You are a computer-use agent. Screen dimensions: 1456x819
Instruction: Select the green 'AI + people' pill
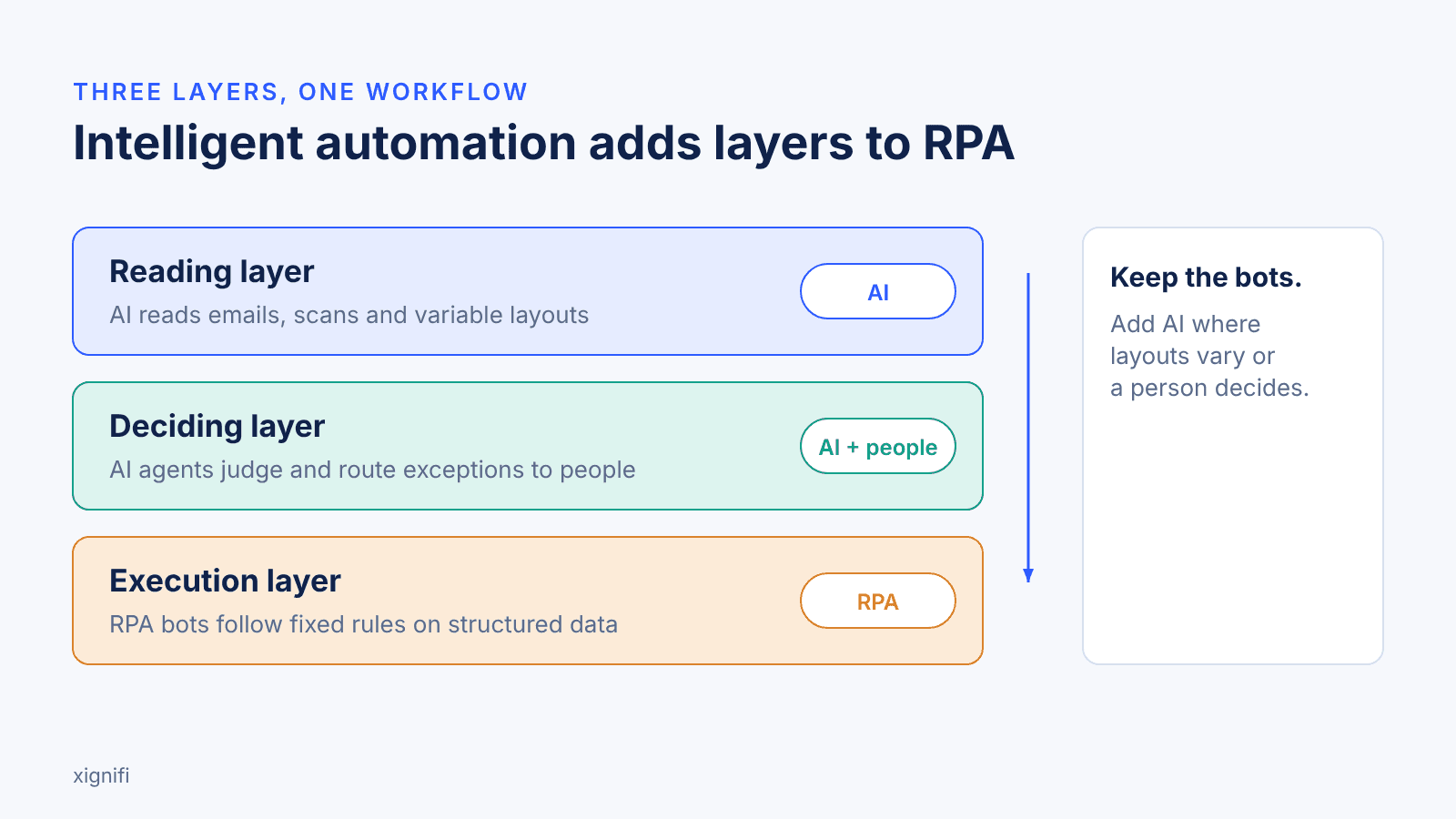pos(878,446)
